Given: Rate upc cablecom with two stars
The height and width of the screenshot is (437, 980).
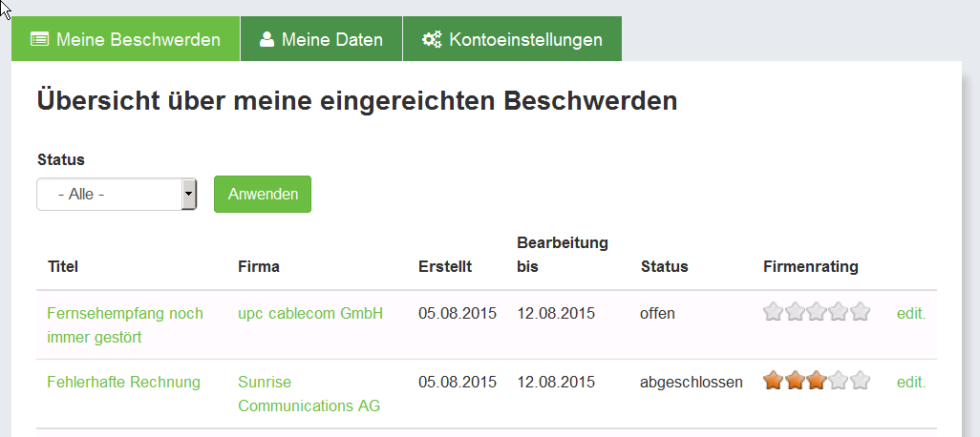Looking at the screenshot, I should click(x=795, y=311).
